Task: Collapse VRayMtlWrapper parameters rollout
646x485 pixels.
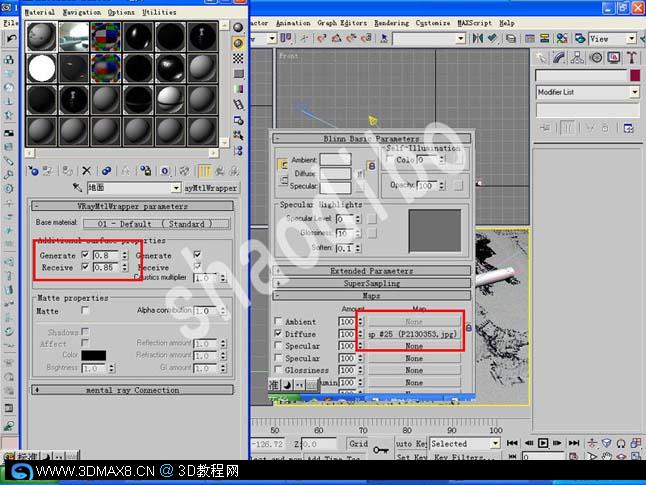Action: point(132,206)
